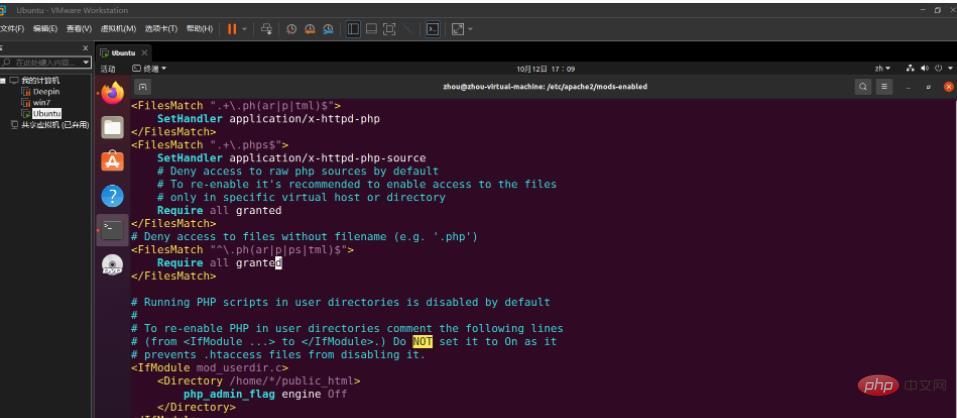957x418 pixels.
Task: Open Firefox from the Ubuntu dock
Action: (x=112, y=93)
